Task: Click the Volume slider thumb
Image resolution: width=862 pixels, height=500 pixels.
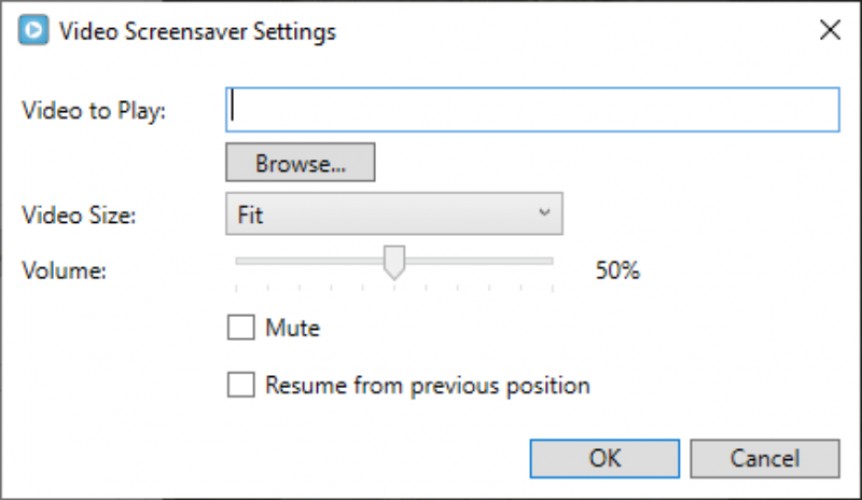Action: [x=394, y=262]
